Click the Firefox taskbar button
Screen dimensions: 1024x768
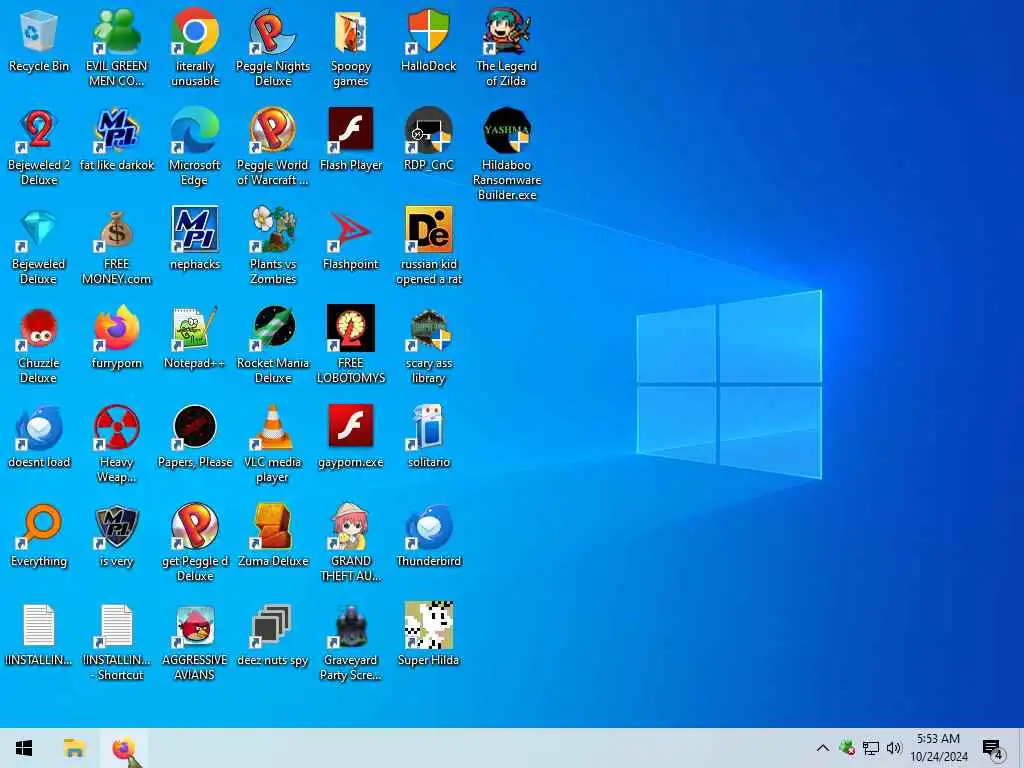coord(124,748)
